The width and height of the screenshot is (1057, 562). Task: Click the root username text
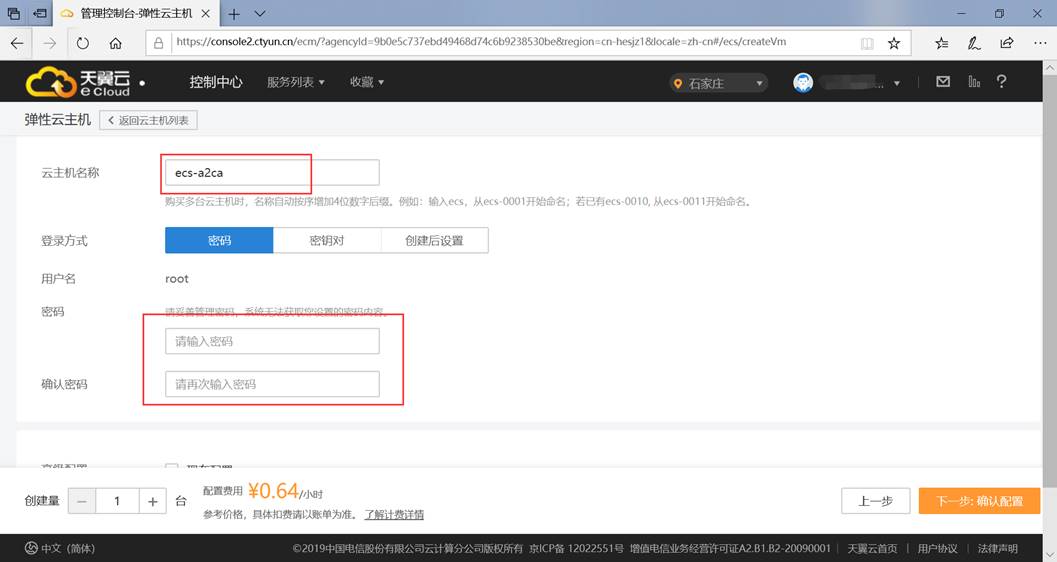(177, 279)
